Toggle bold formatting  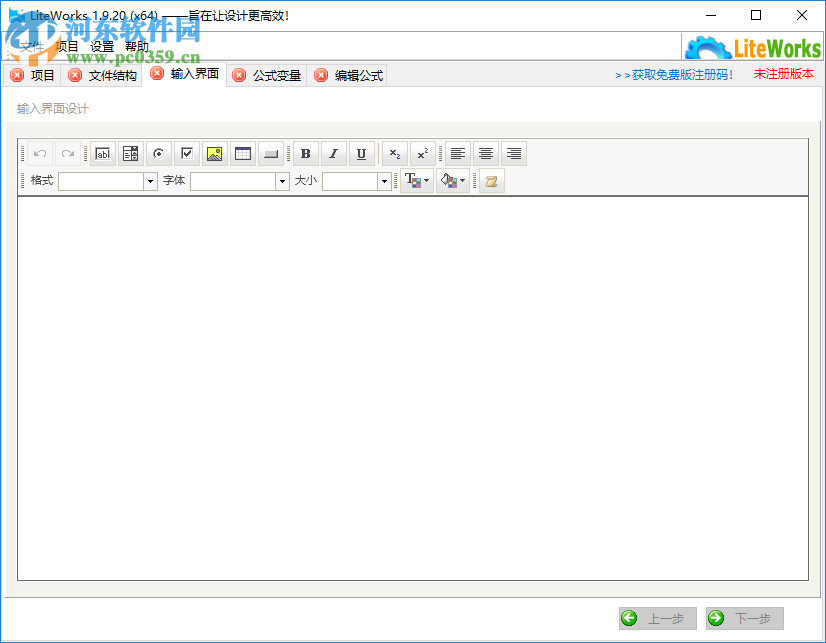[x=304, y=153]
